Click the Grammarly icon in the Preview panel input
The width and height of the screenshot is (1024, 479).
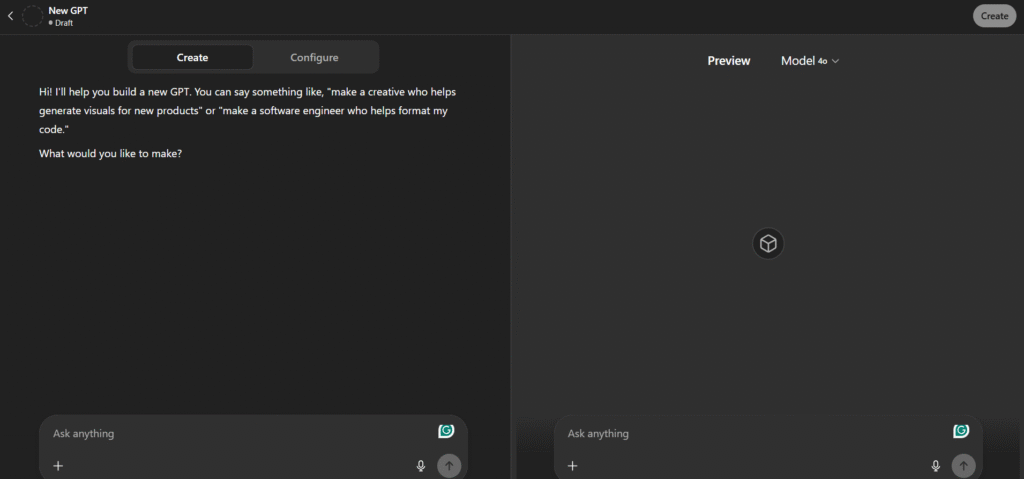tap(961, 431)
